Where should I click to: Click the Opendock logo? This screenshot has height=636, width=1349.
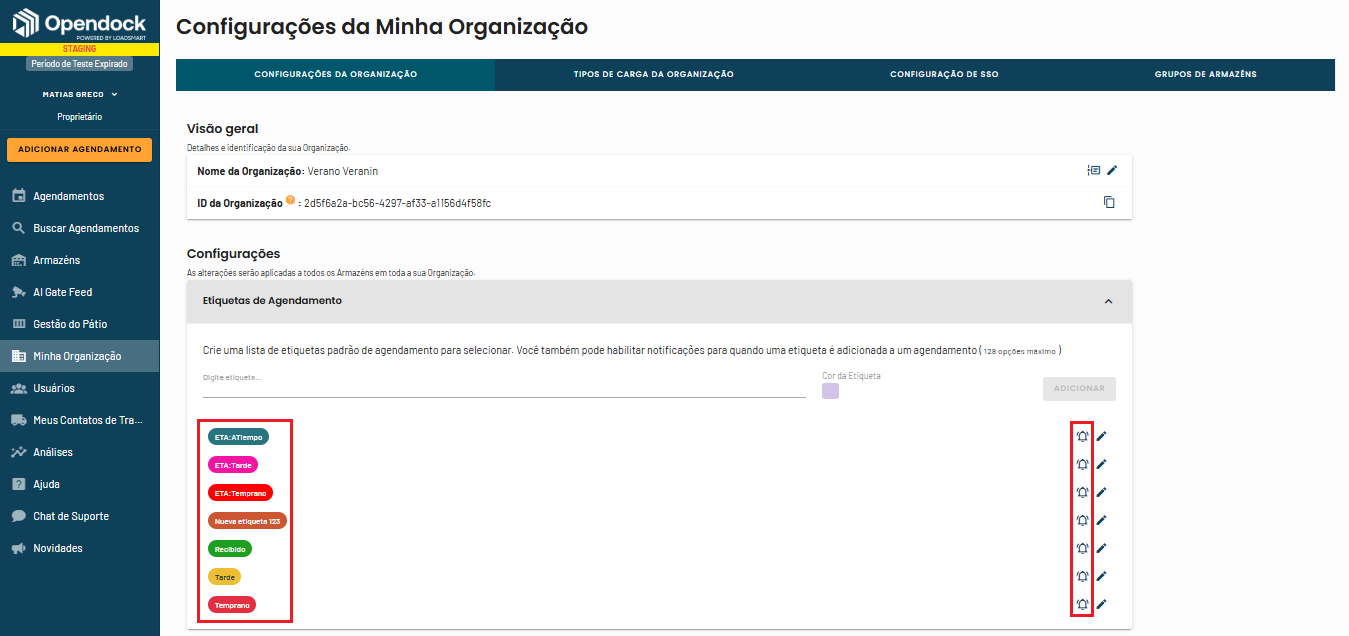coord(79,23)
